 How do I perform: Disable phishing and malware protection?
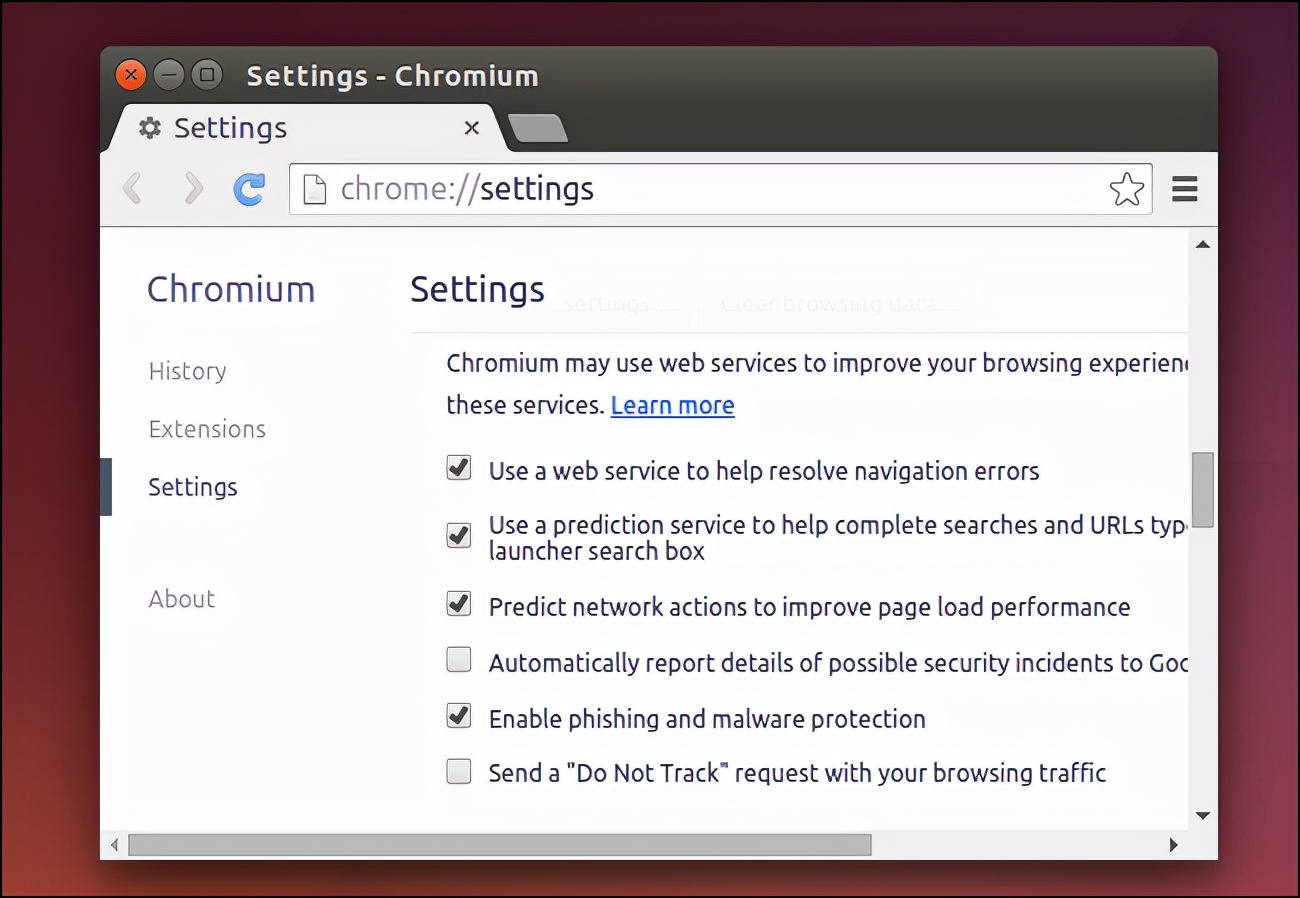click(x=458, y=716)
